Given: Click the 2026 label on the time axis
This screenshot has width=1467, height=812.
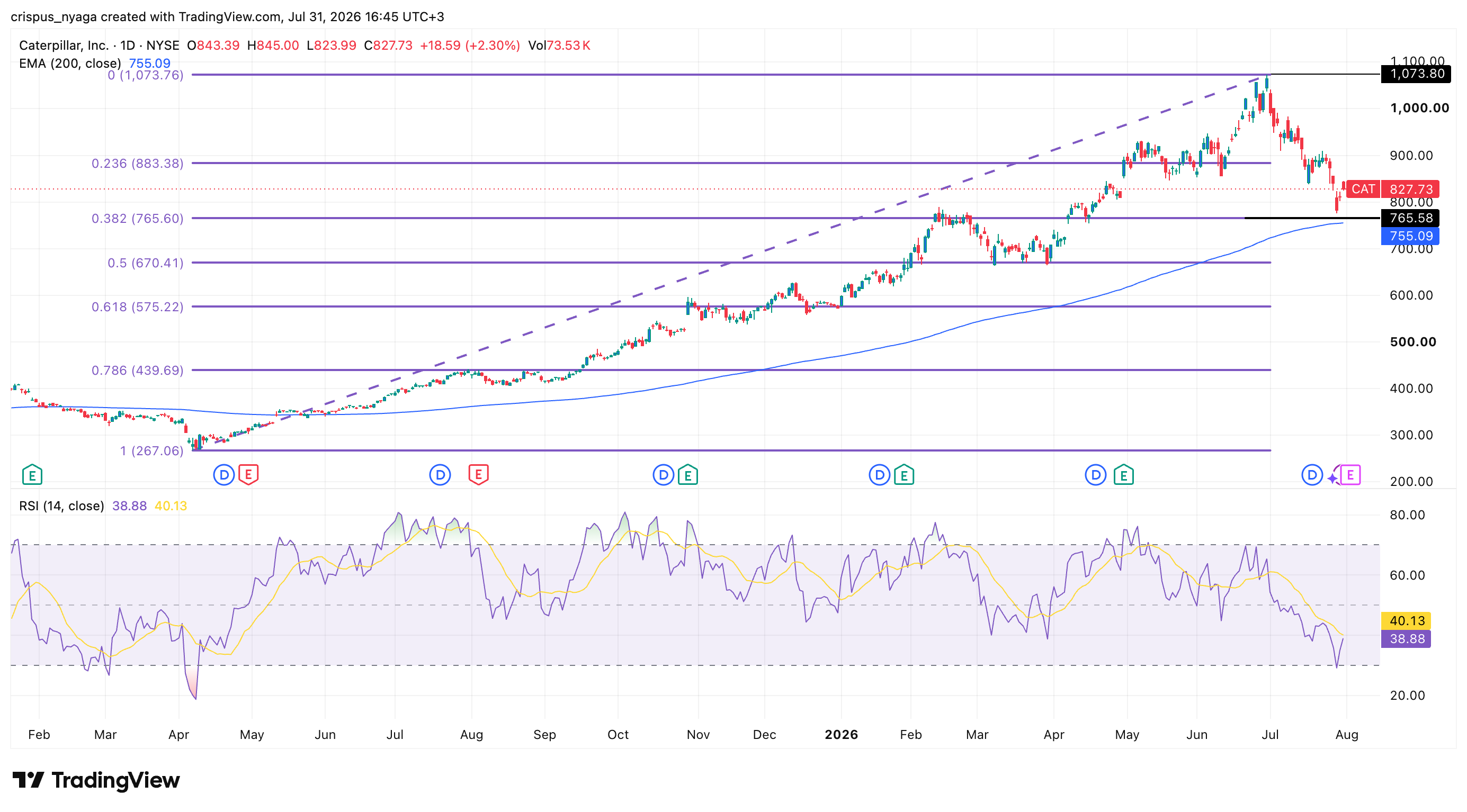Looking at the screenshot, I should (841, 735).
